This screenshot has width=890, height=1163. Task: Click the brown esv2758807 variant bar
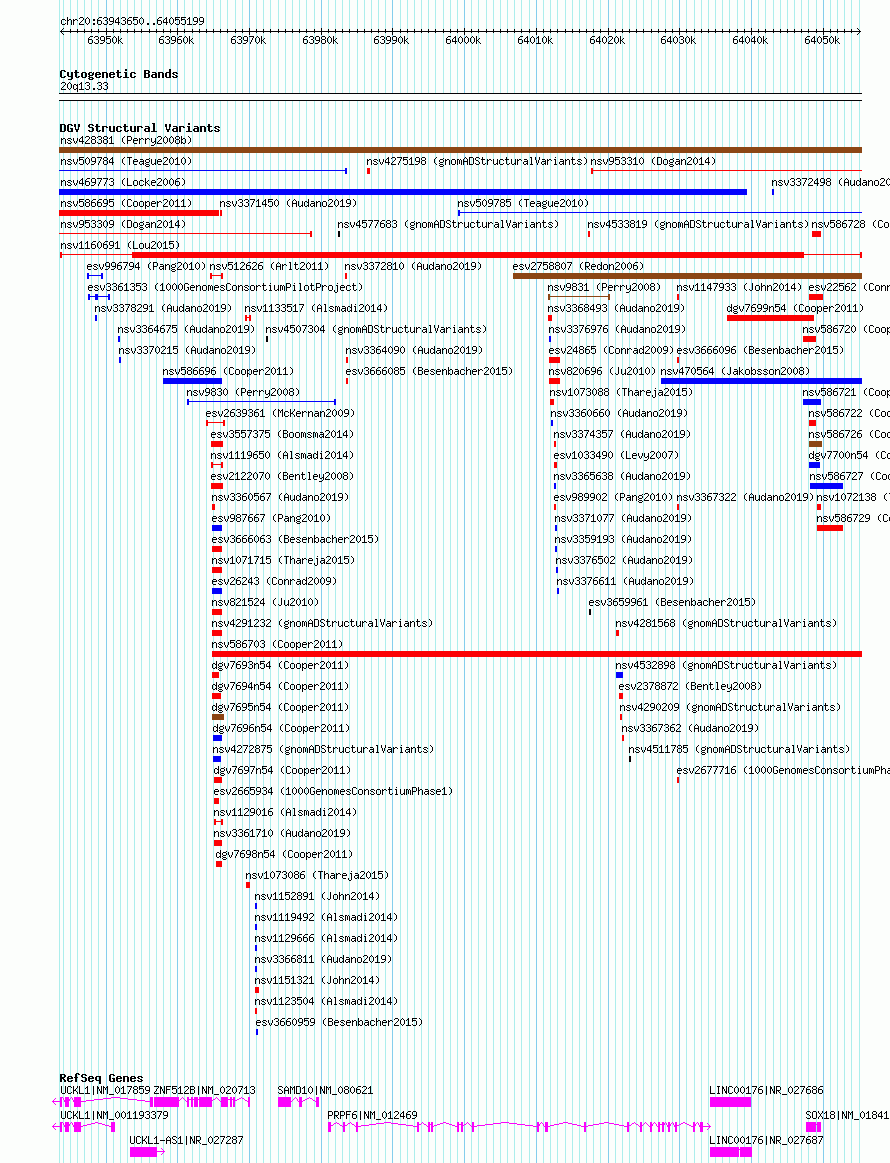pyautogui.click(x=688, y=276)
